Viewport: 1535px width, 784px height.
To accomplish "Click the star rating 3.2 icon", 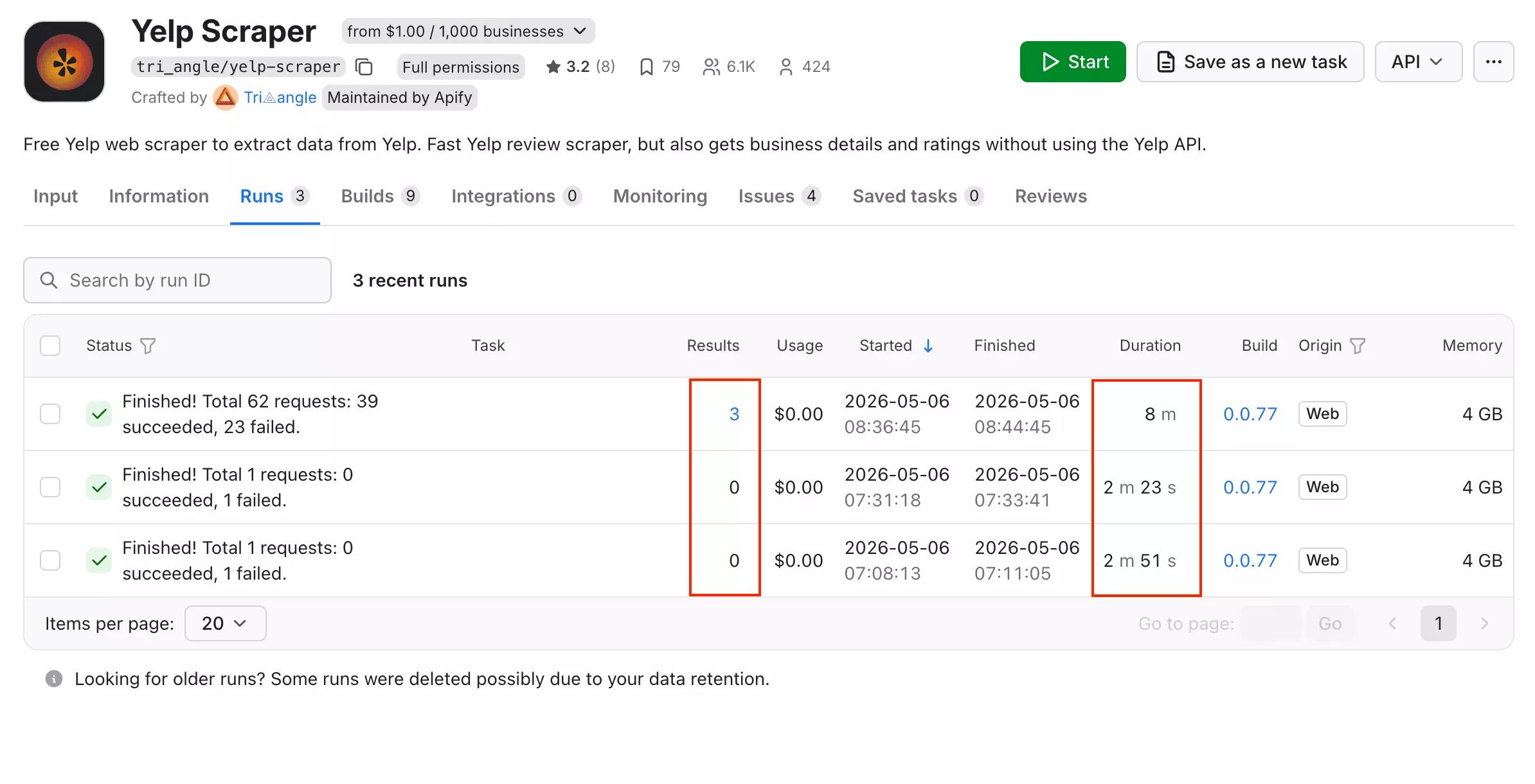I will pyautogui.click(x=553, y=67).
